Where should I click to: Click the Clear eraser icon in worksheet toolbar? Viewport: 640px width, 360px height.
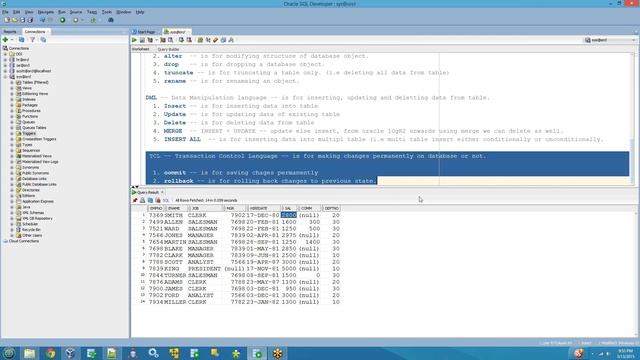pos(216,40)
